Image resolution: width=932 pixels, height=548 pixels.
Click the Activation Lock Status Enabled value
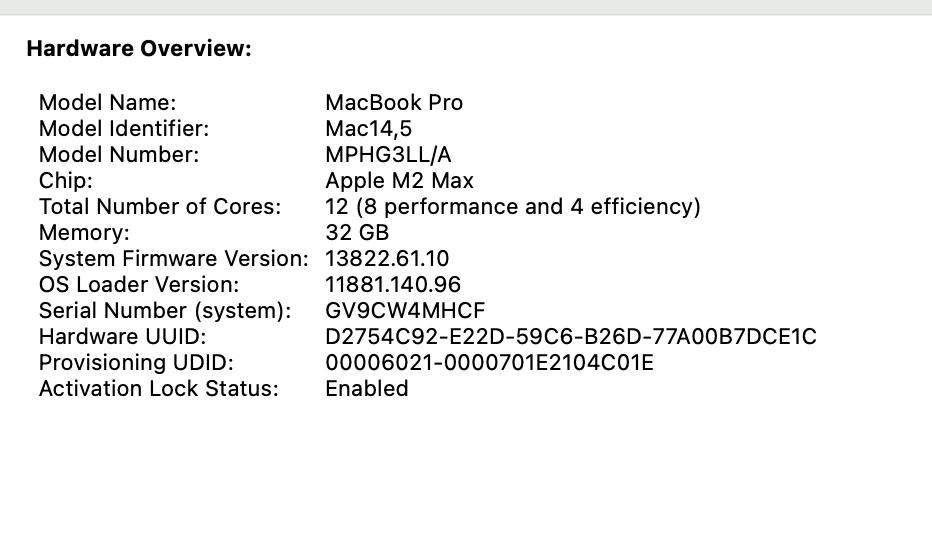click(x=367, y=389)
